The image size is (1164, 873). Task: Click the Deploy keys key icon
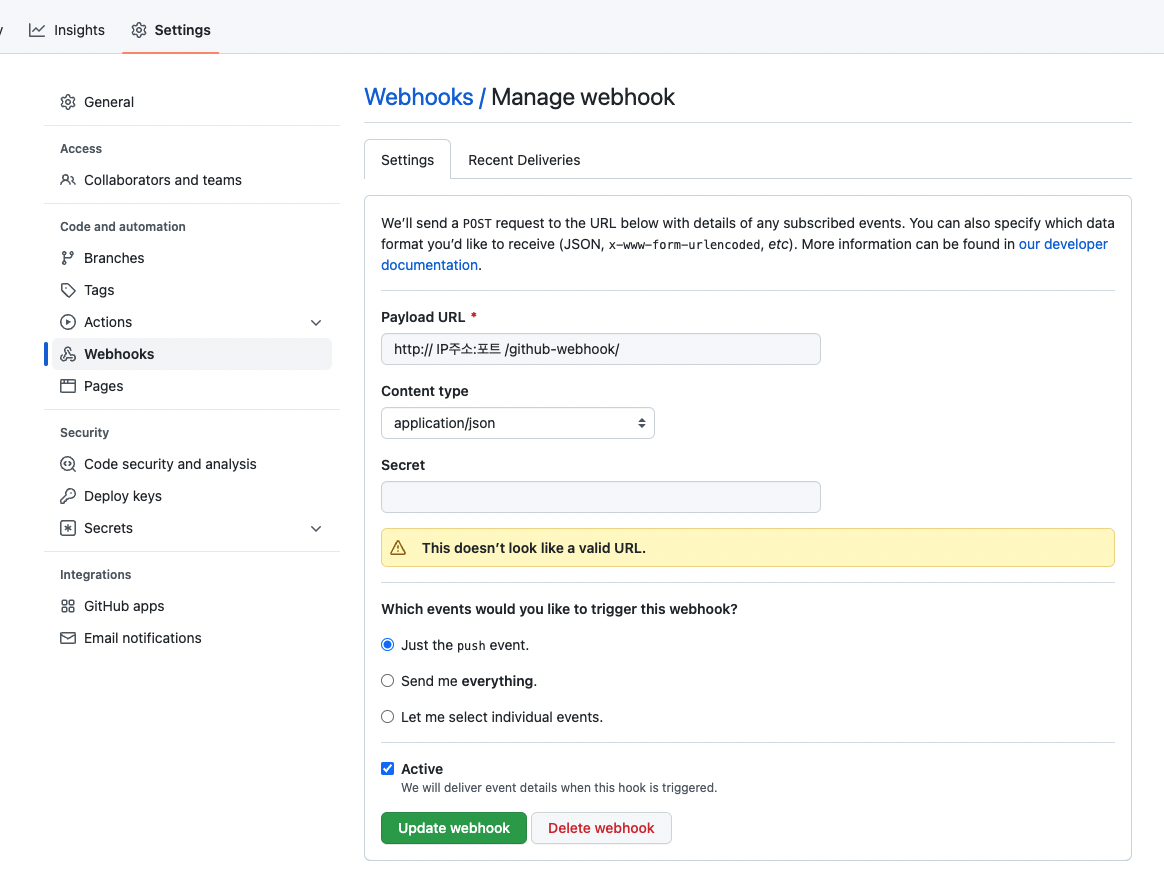68,496
